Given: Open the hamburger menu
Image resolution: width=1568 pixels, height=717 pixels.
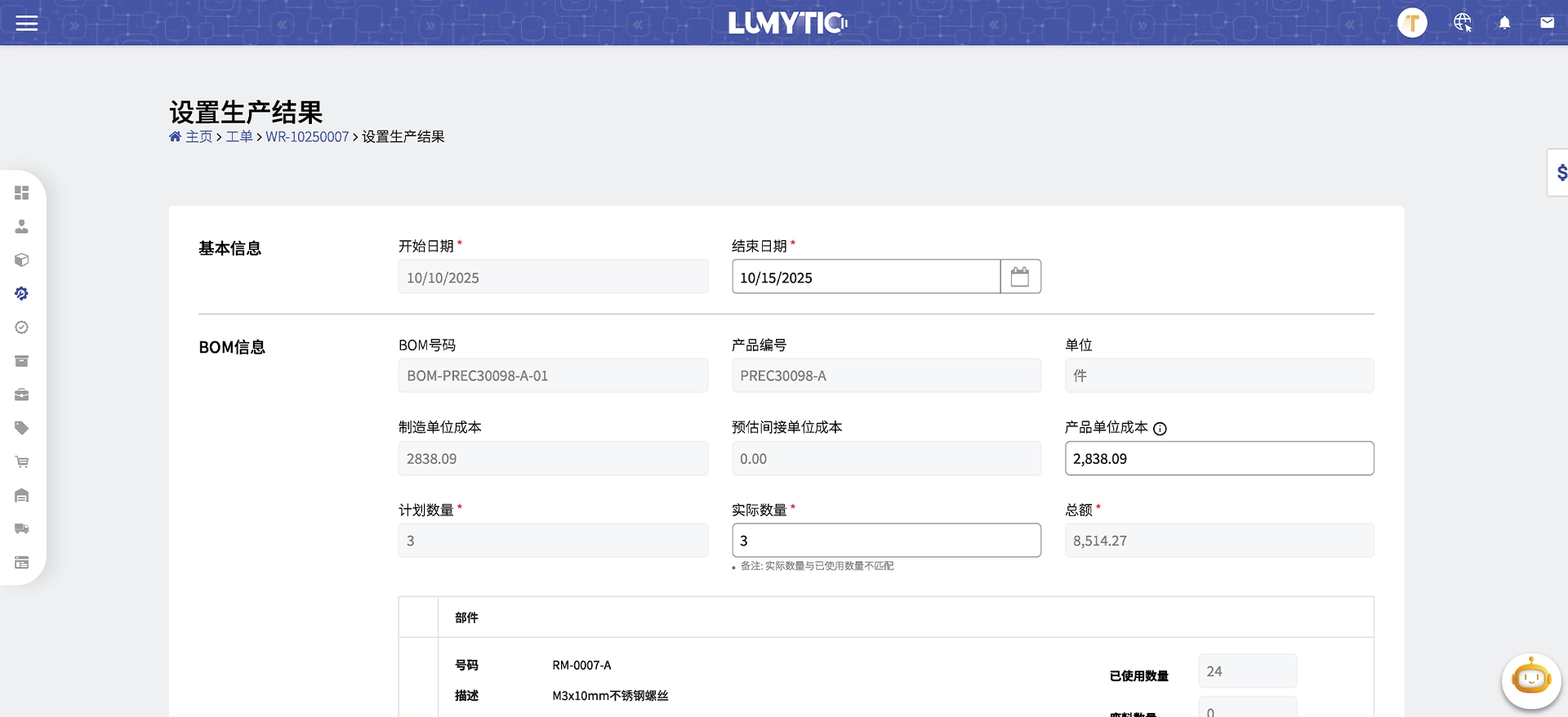Looking at the screenshot, I should (27, 23).
